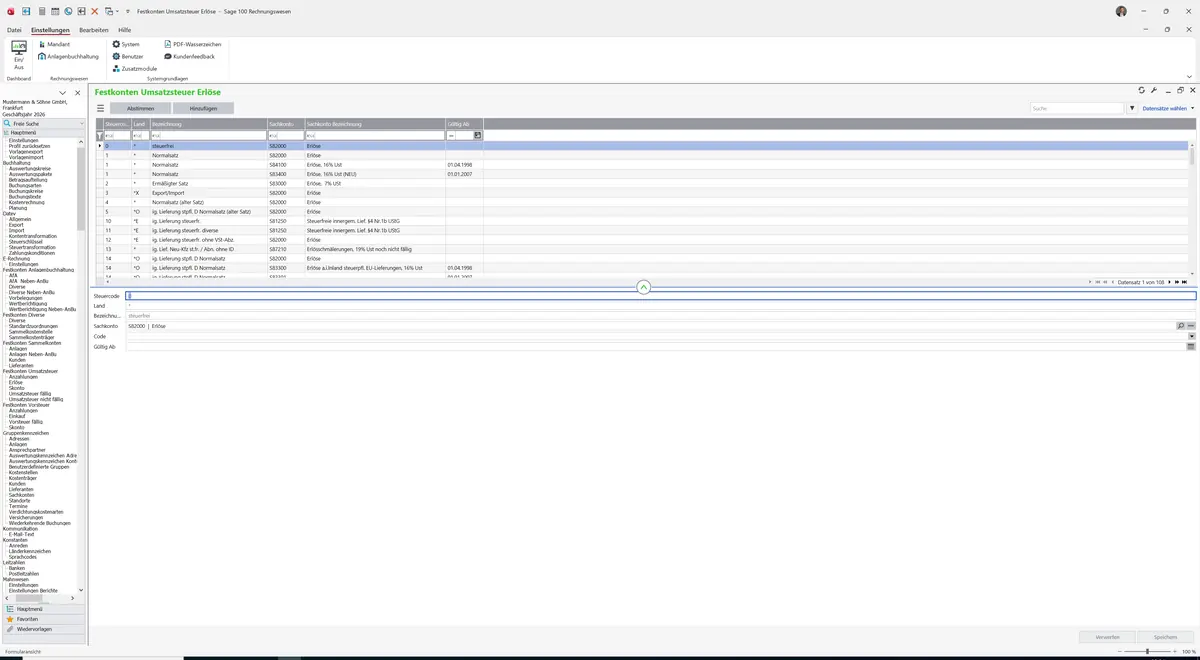Expand the Code dropdown in the detail form

point(1191,336)
